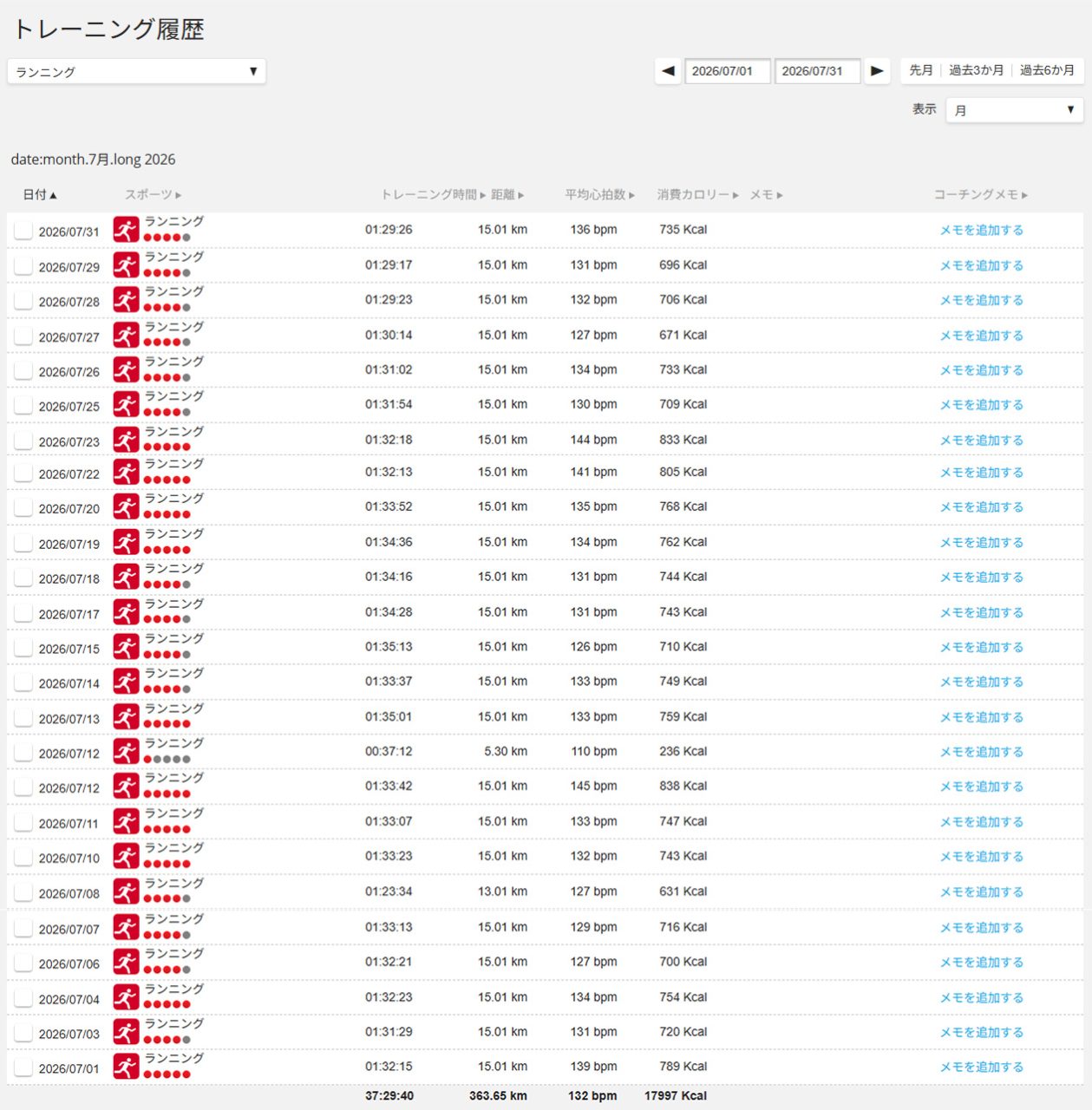Open the 表示 period dropdown set to 月
1092x1110 pixels.
tap(1014, 110)
